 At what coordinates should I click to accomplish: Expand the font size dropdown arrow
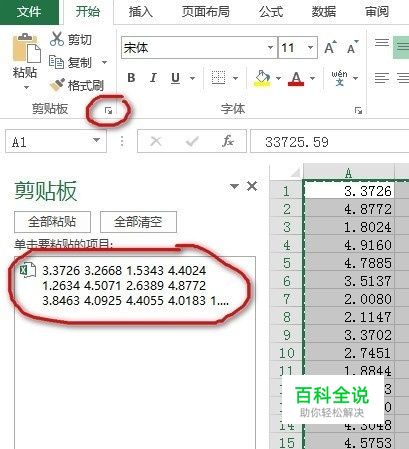[x=311, y=48]
